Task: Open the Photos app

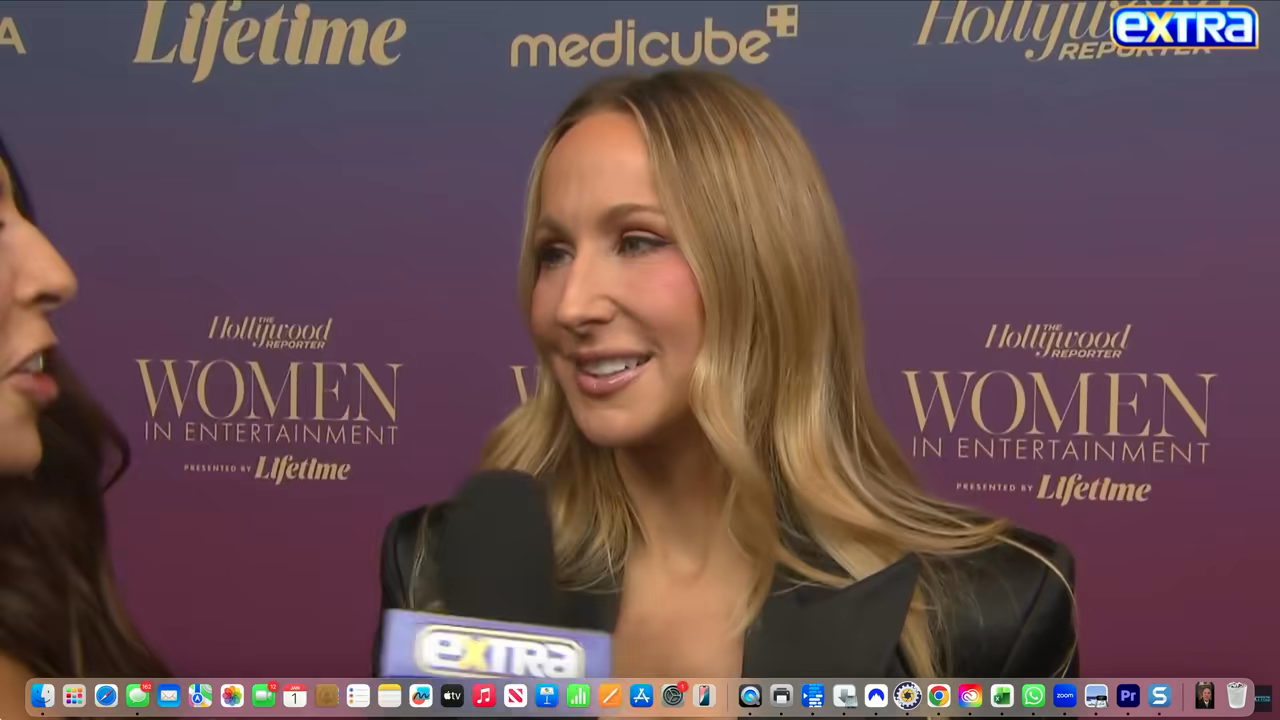Action: (x=232, y=696)
